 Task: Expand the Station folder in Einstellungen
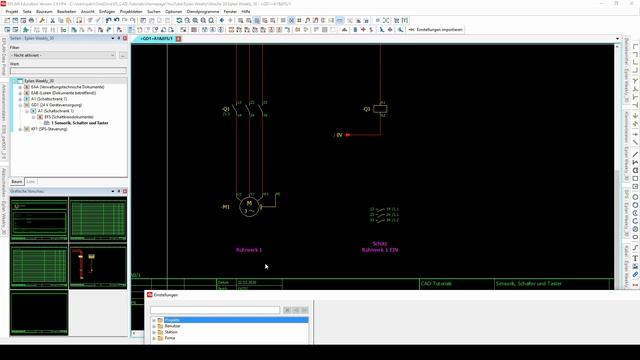(x=154, y=332)
